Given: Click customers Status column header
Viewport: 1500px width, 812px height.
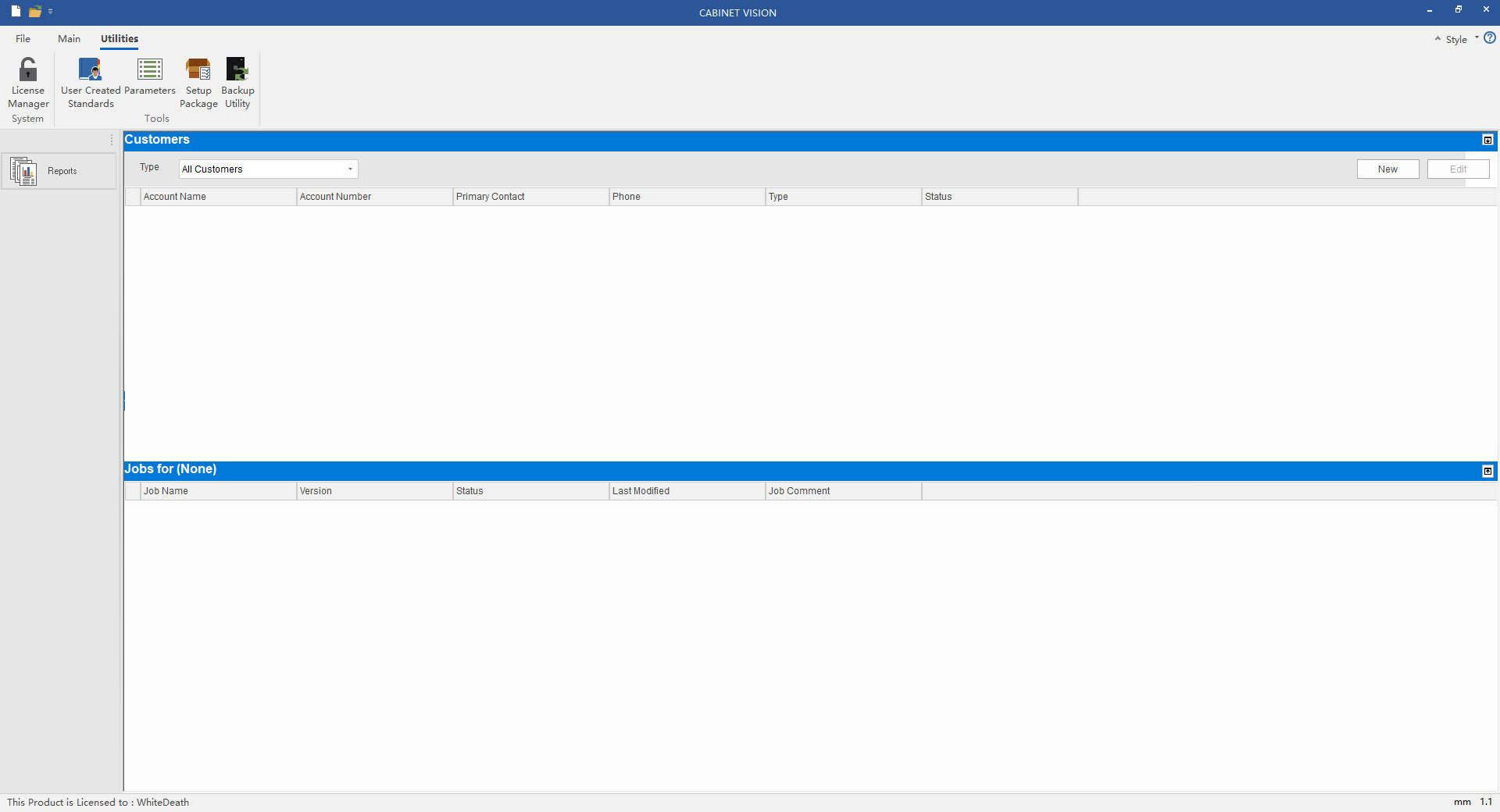Looking at the screenshot, I should 1000,197.
